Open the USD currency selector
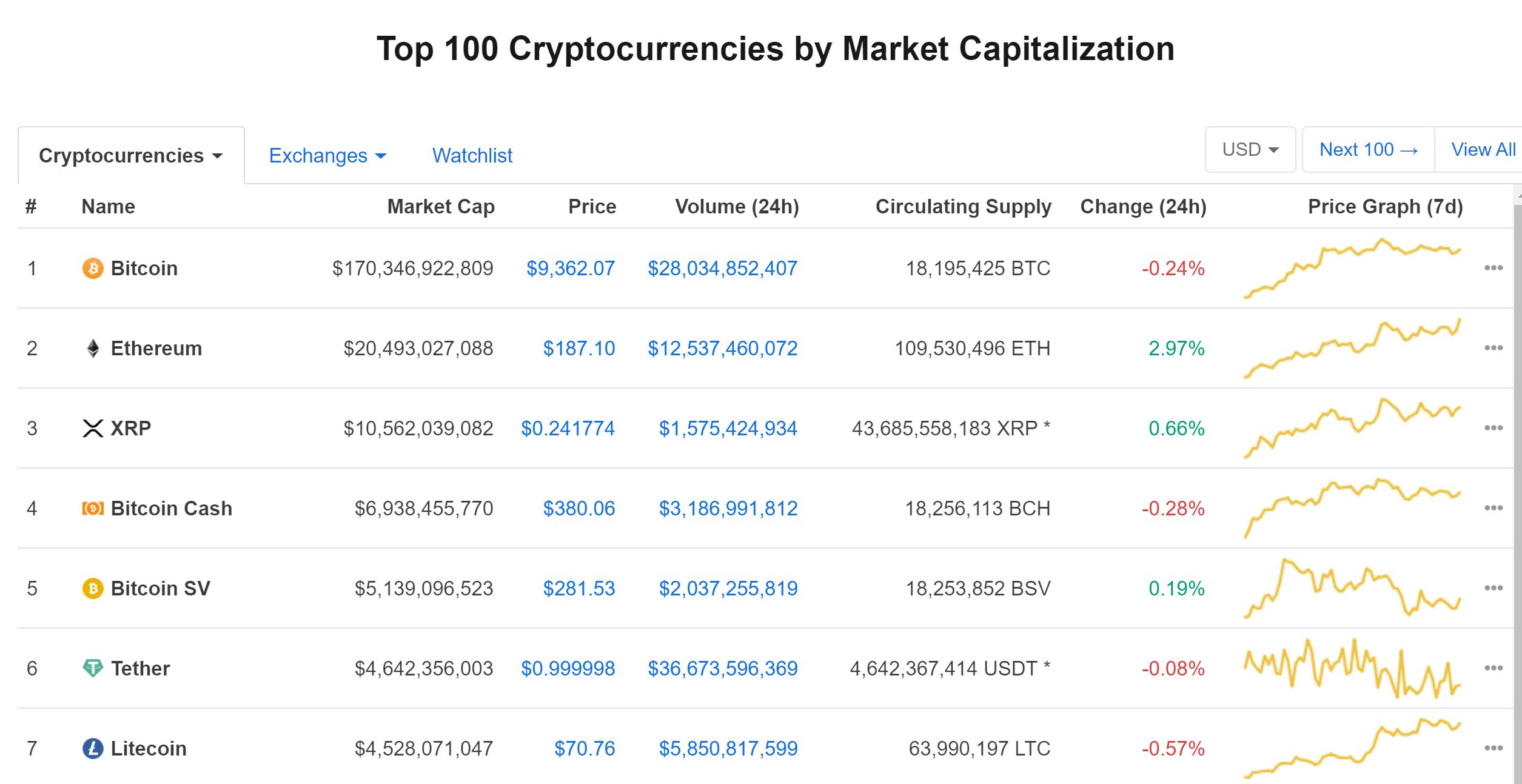1522x784 pixels. pyautogui.click(x=1250, y=150)
